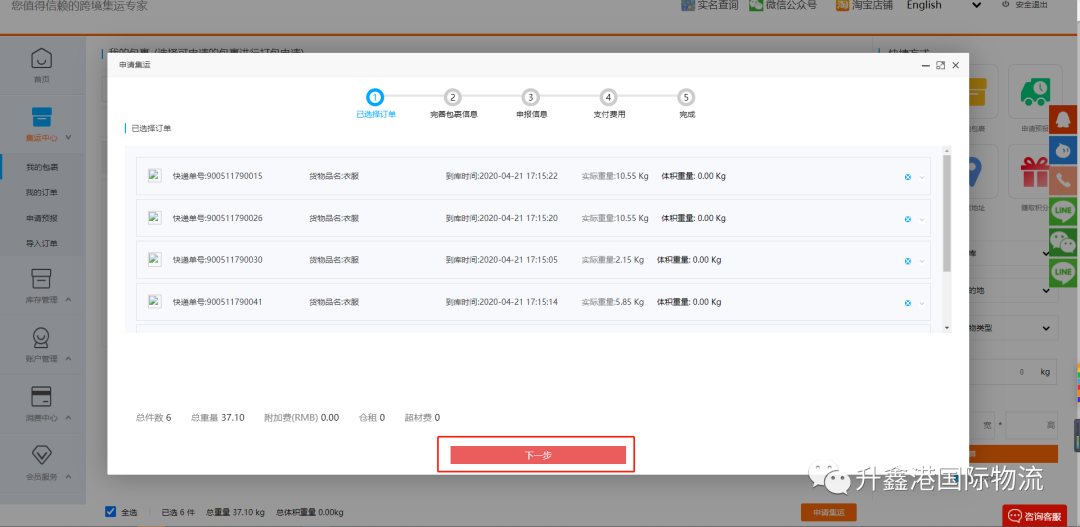Open the green truck 申请预报 shortcut
Viewport: 1080px width, 527px height.
pyautogui.click(x=1035, y=92)
